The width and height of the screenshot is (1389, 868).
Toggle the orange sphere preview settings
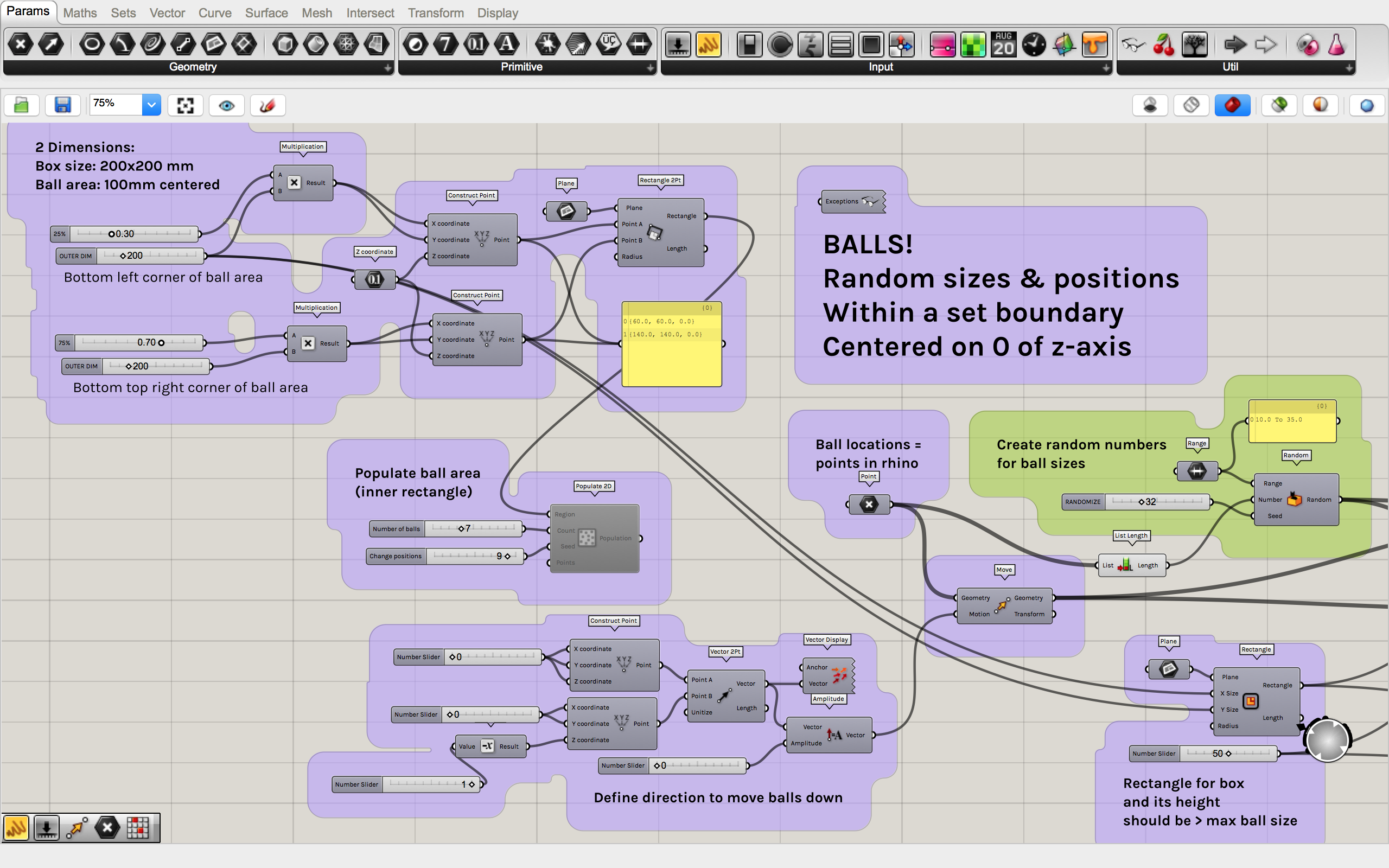(x=1320, y=105)
